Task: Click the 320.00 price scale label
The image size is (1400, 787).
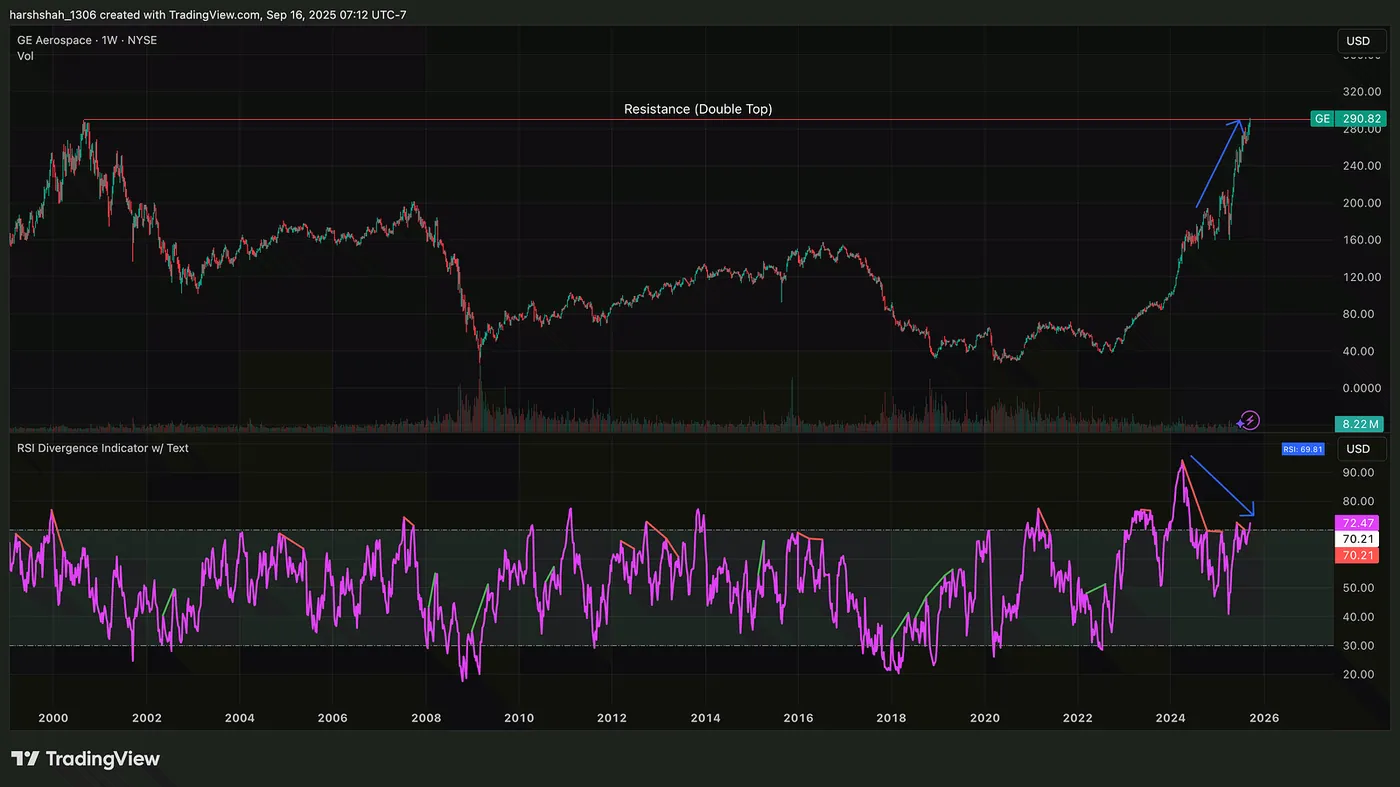Action: [1361, 91]
